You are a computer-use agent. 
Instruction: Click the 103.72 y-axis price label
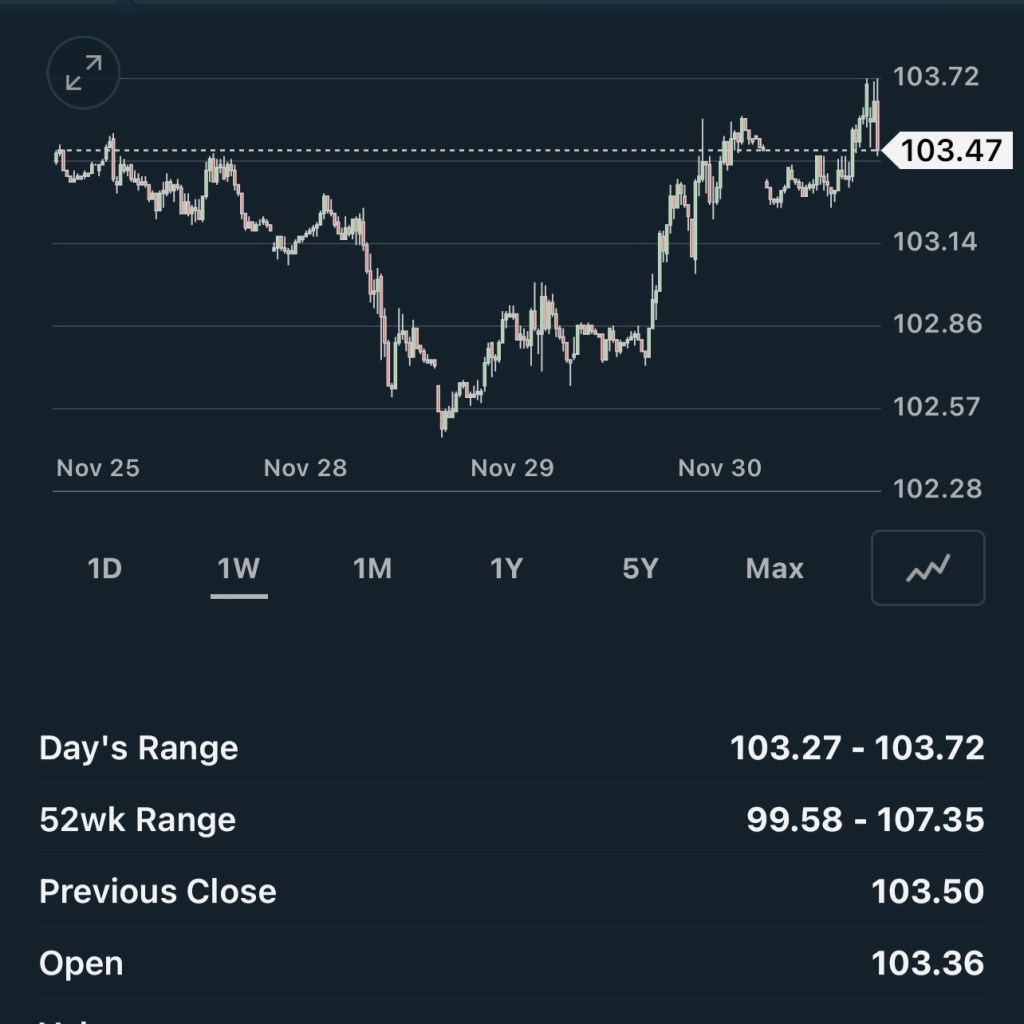coord(936,77)
